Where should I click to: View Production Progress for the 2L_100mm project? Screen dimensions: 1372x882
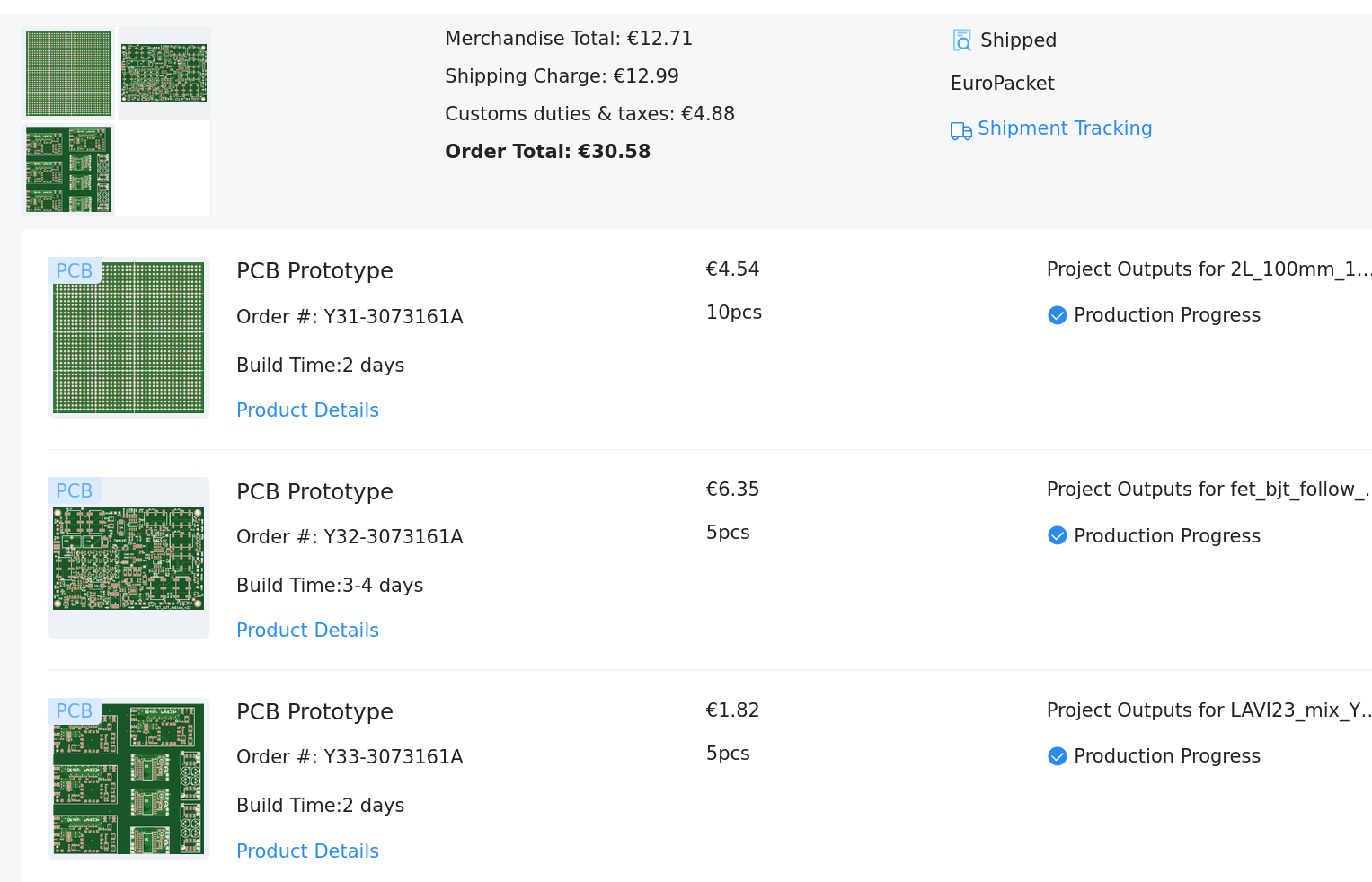pyautogui.click(x=1166, y=315)
